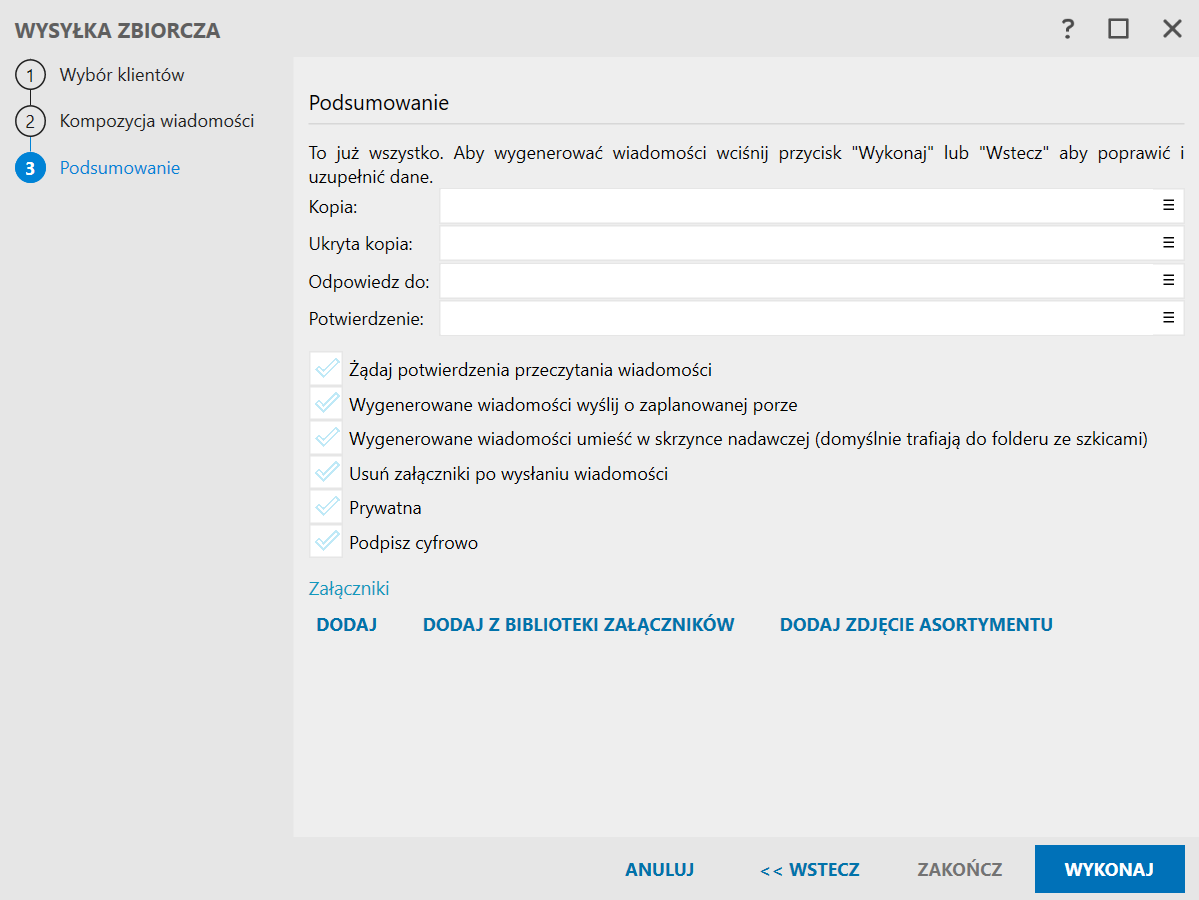This screenshot has height=900, width=1199.
Task: Click DODAJ ZDJĘCIE ASORTYMENTU link
Action: [916, 625]
